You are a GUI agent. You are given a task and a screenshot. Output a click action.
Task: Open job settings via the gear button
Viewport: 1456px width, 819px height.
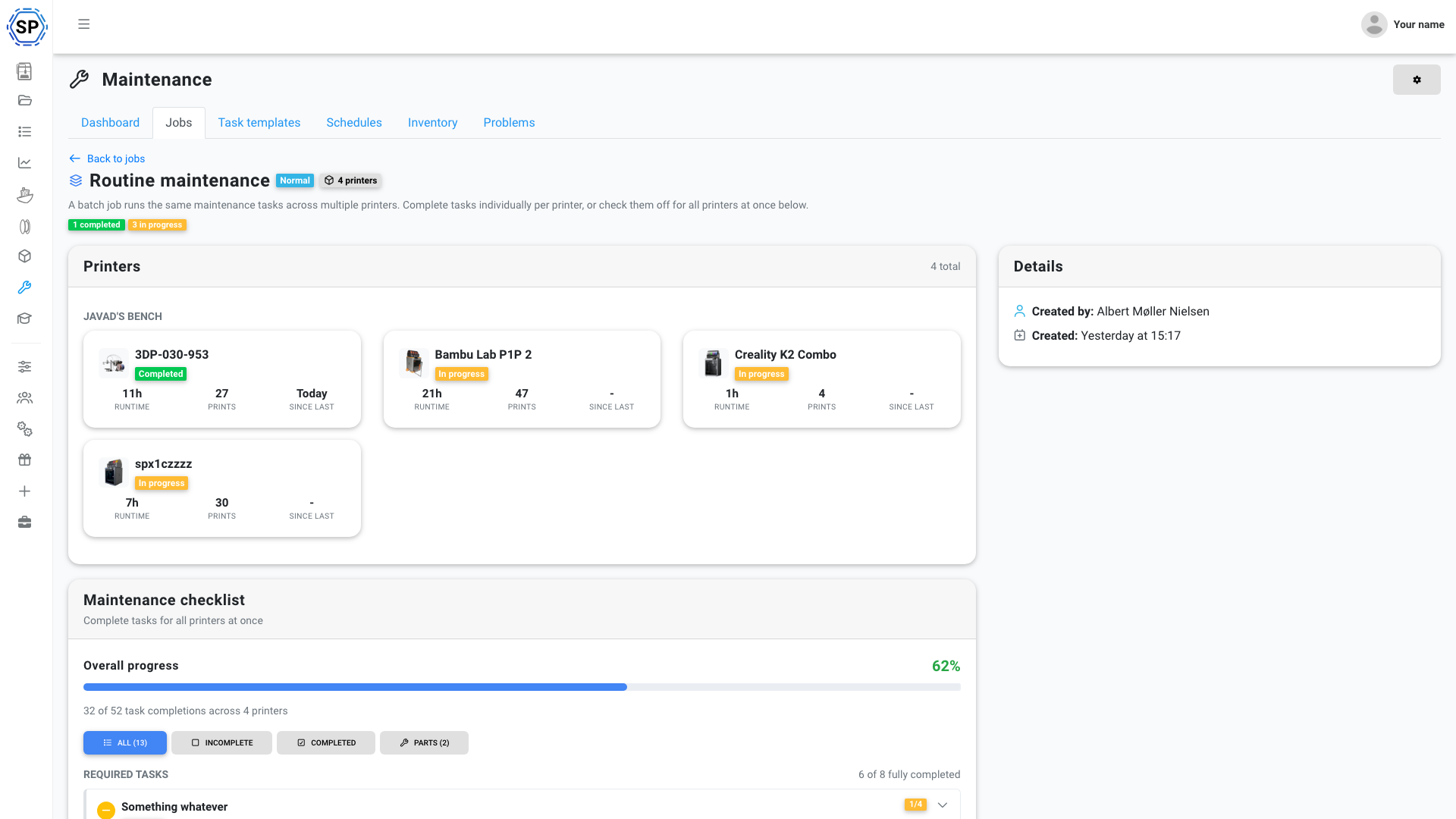1417,80
